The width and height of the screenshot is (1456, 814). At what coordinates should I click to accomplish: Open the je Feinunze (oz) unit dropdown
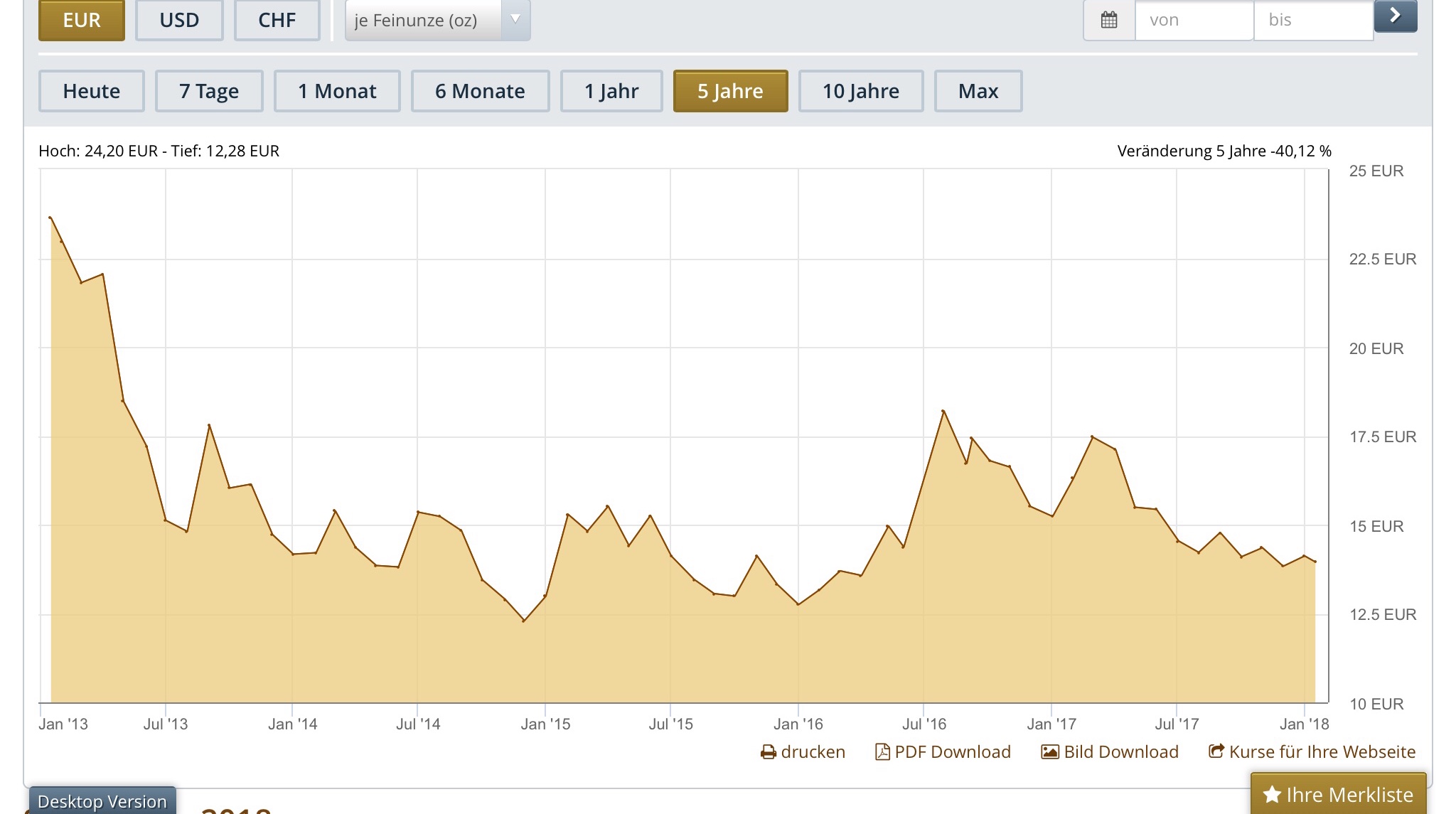point(424,20)
